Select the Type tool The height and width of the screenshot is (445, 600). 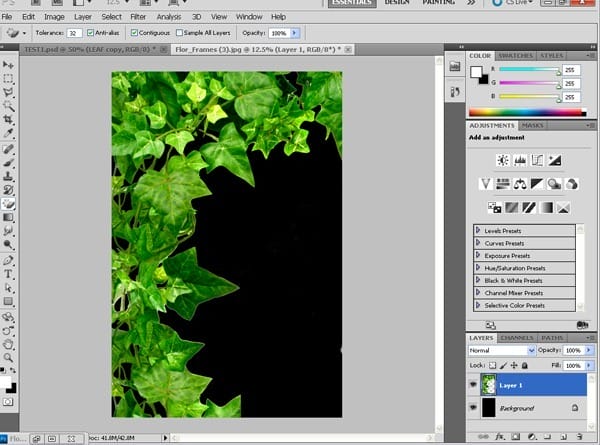8,274
